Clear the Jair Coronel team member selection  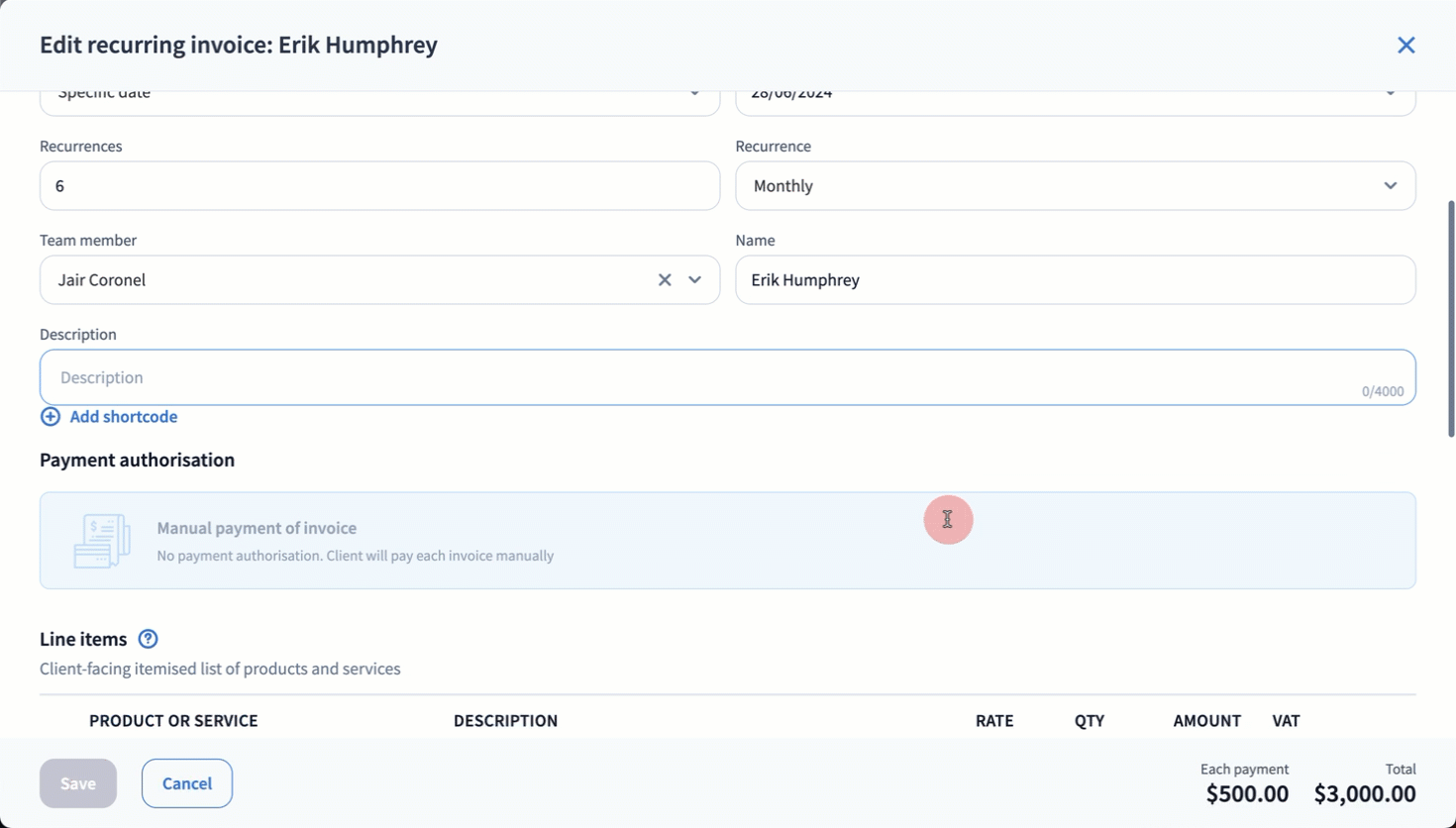point(665,280)
